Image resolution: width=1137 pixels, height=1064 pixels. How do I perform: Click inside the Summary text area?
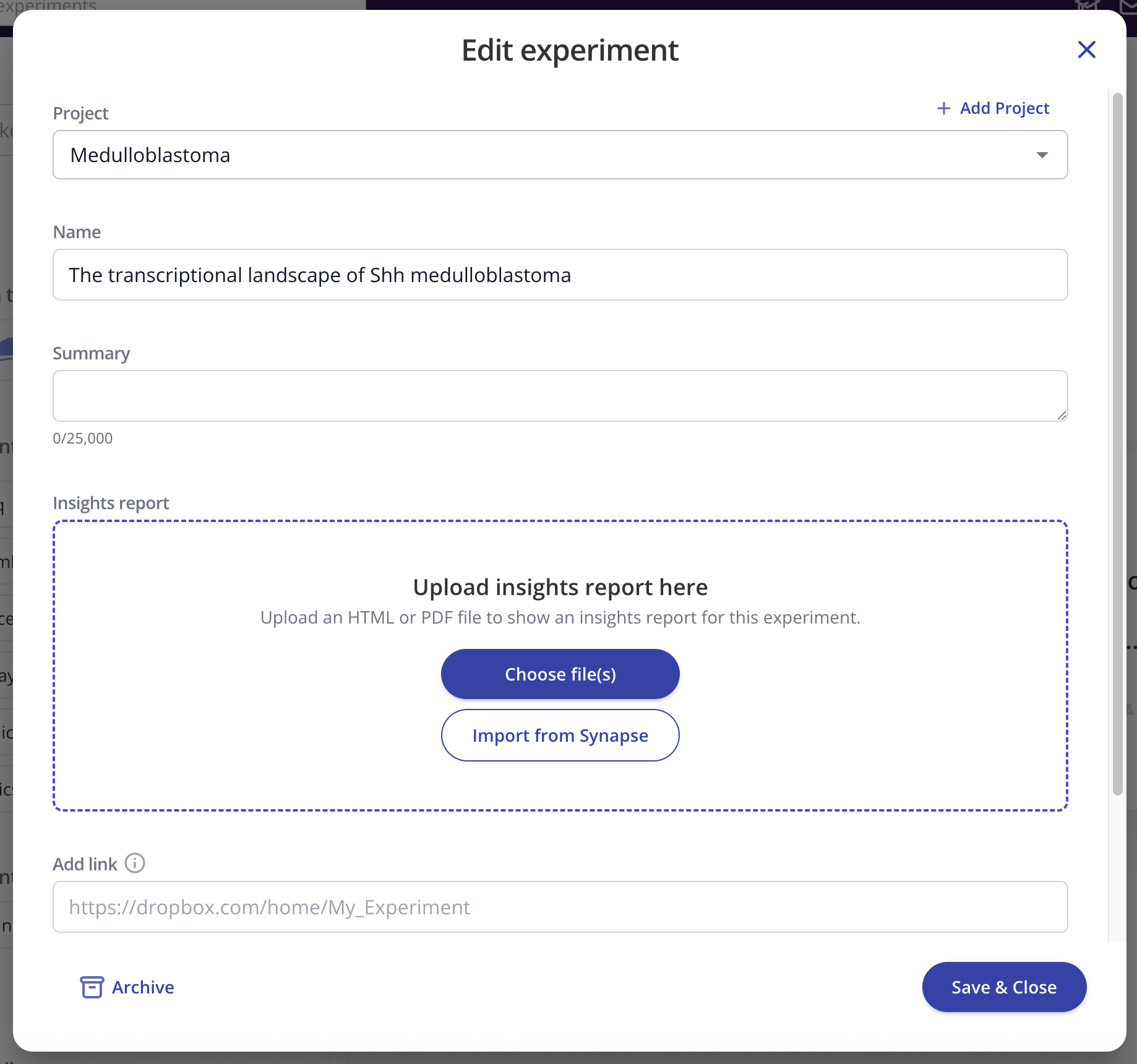(560, 396)
